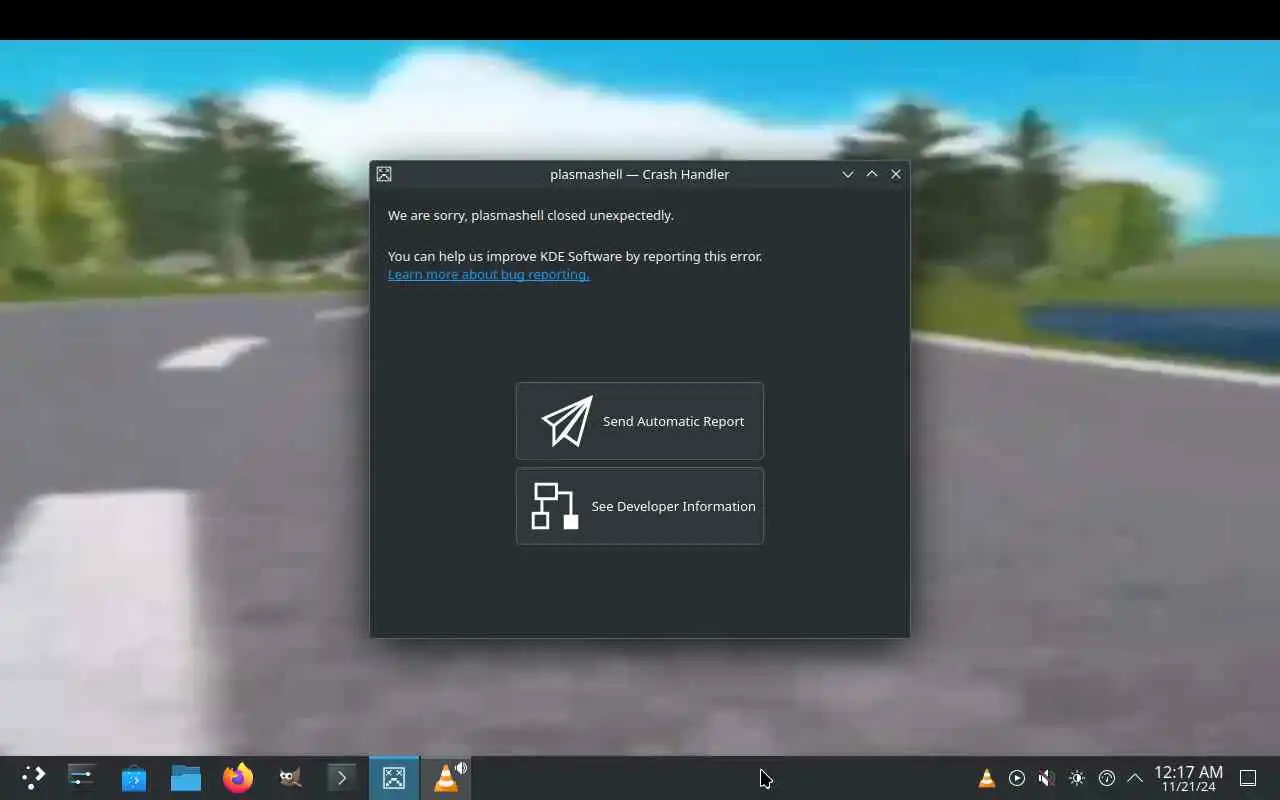Click the paper plane report icon

coord(567,421)
